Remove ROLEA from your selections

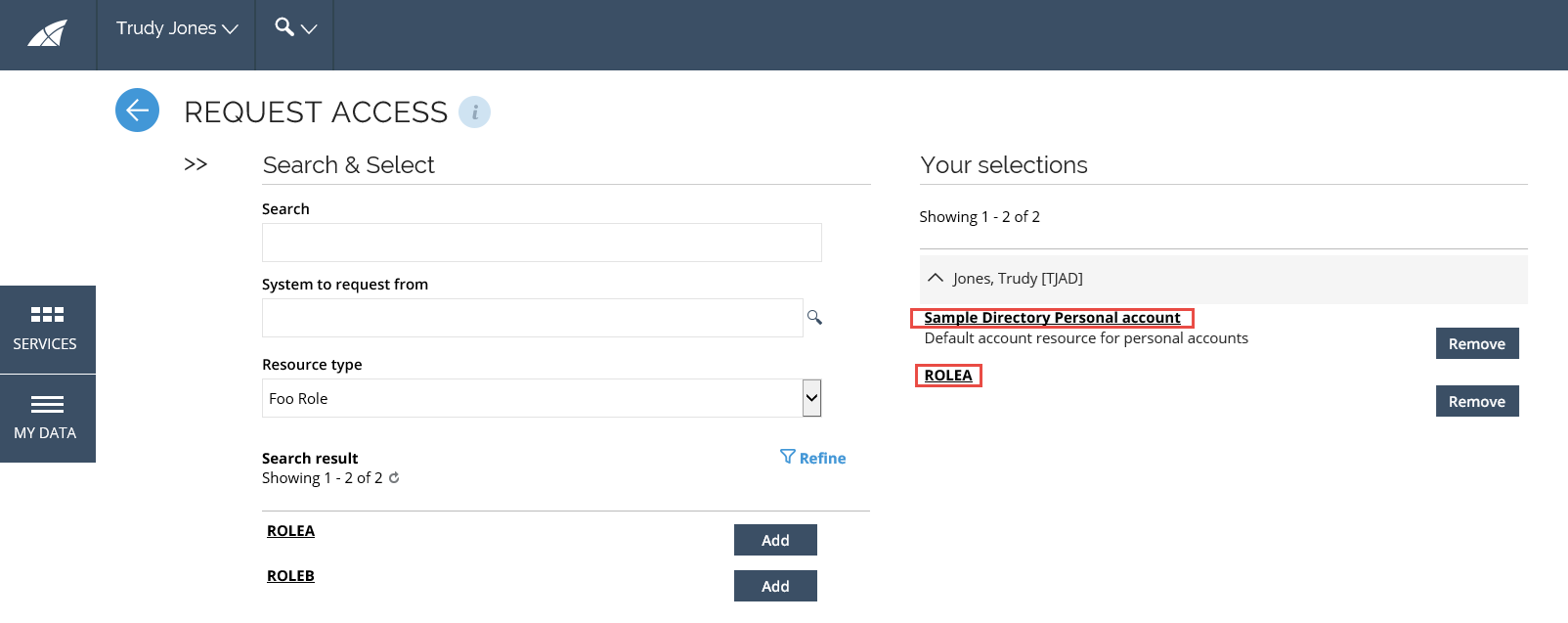click(1477, 401)
